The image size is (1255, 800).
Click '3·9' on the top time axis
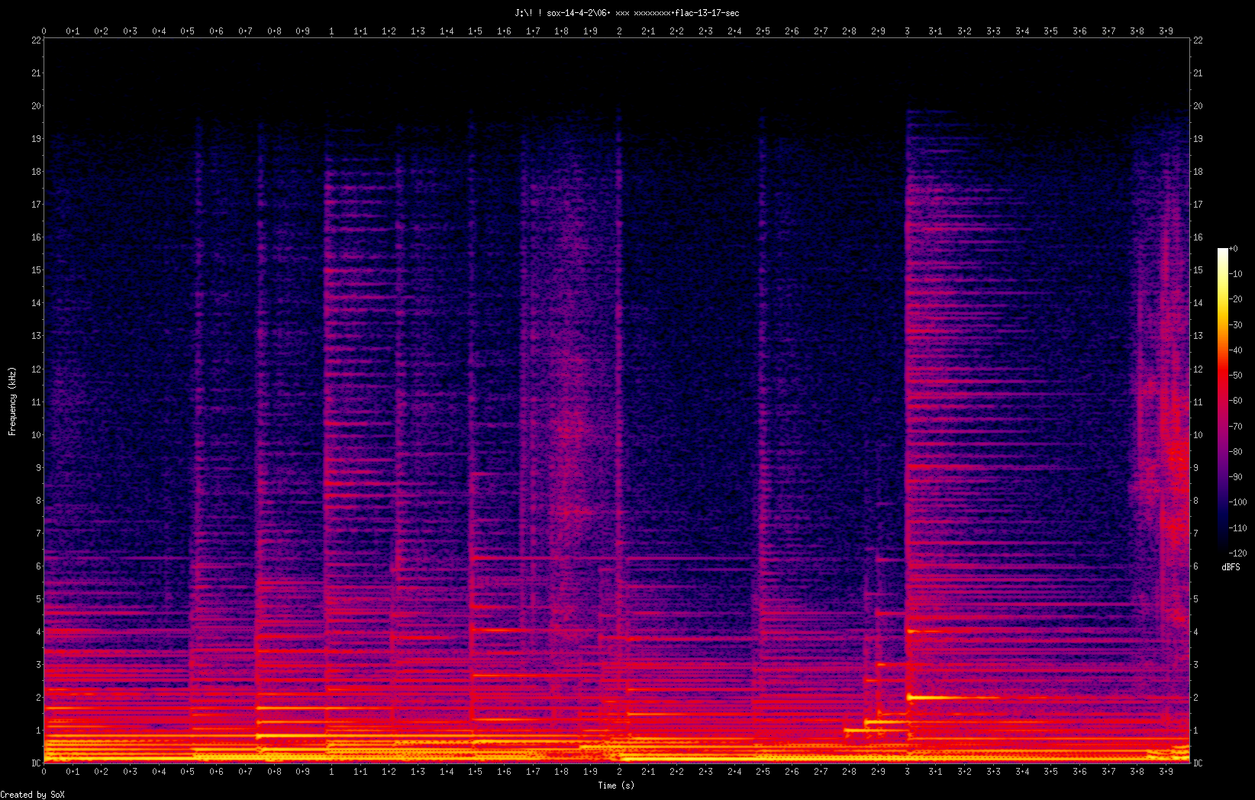click(1166, 31)
